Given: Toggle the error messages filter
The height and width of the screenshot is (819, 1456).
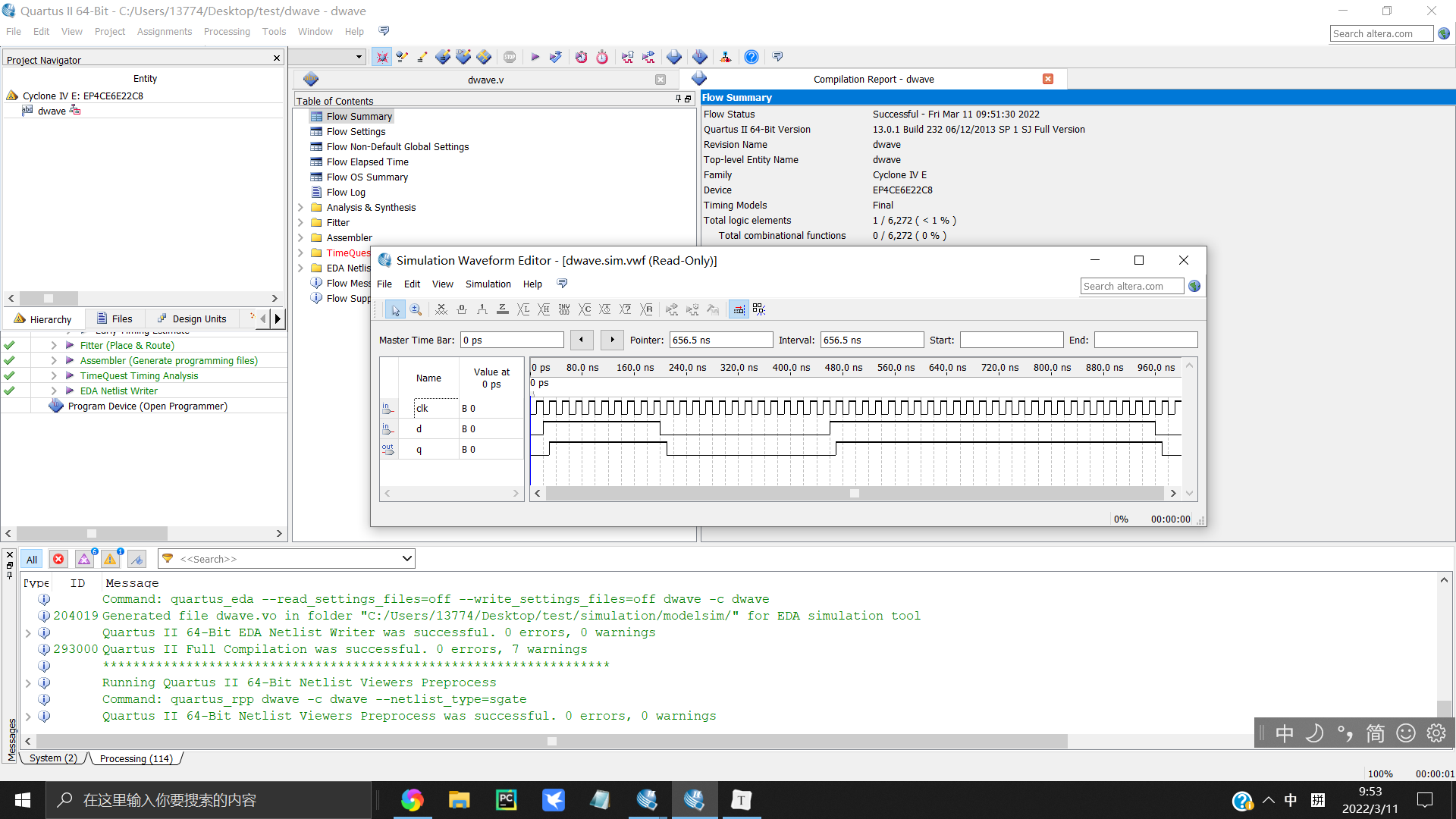Looking at the screenshot, I should pyautogui.click(x=58, y=560).
